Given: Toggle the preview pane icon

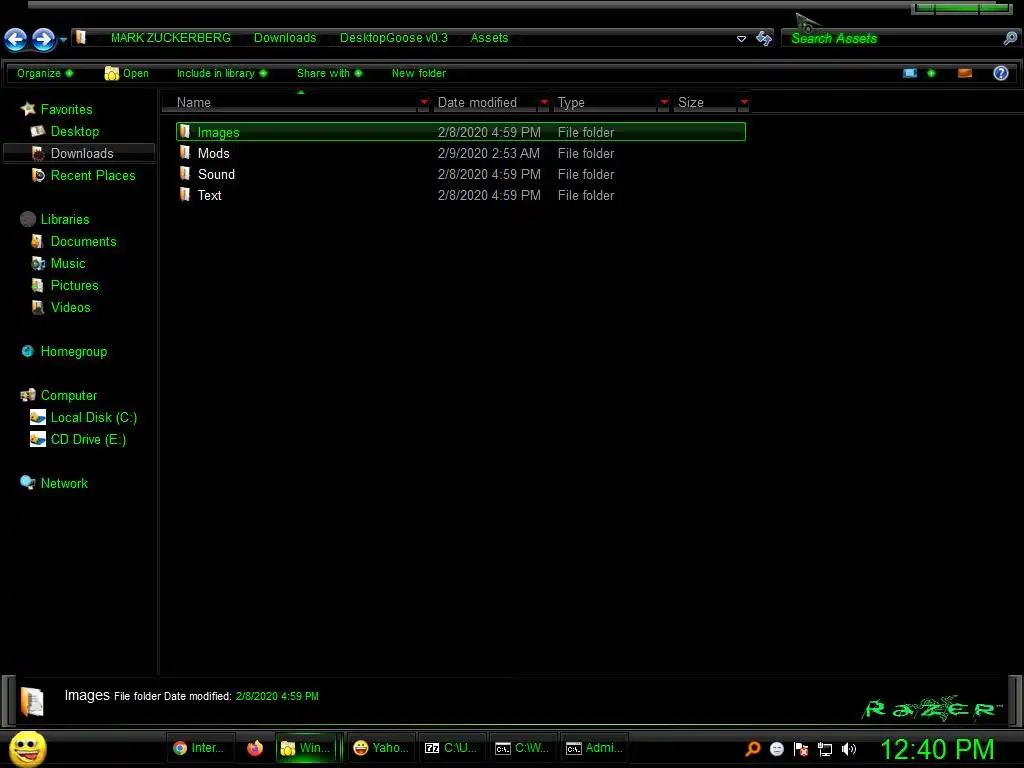Looking at the screenshot, I should click(965, 73).
